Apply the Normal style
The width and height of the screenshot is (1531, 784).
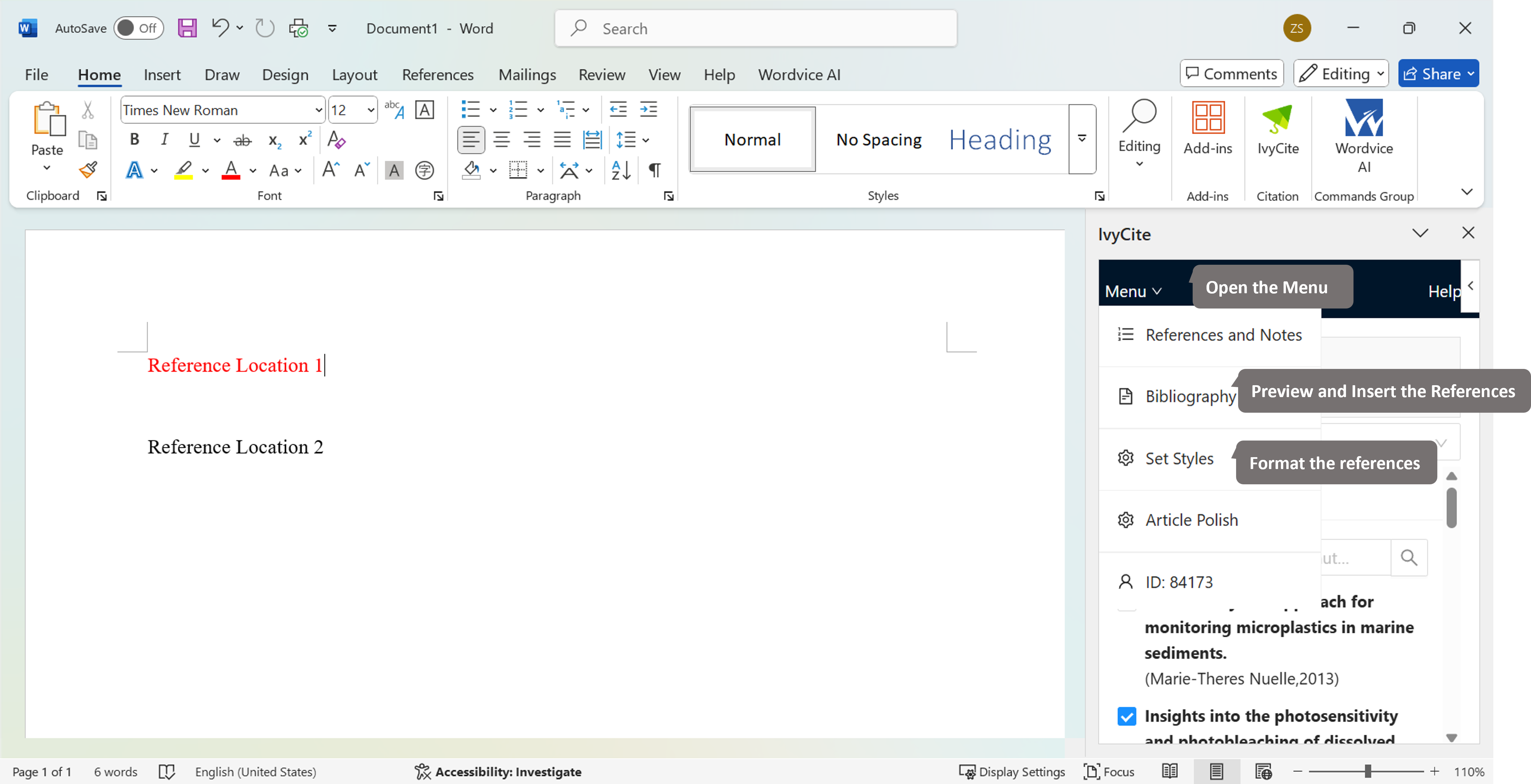752,140
